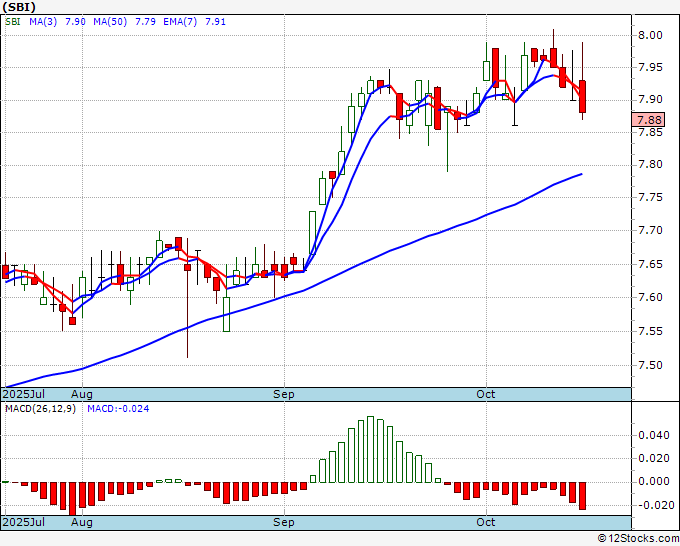This screenshot has width=680, height=546.
Task: Click the 7.60 price axis label
Action: [650, 298]
